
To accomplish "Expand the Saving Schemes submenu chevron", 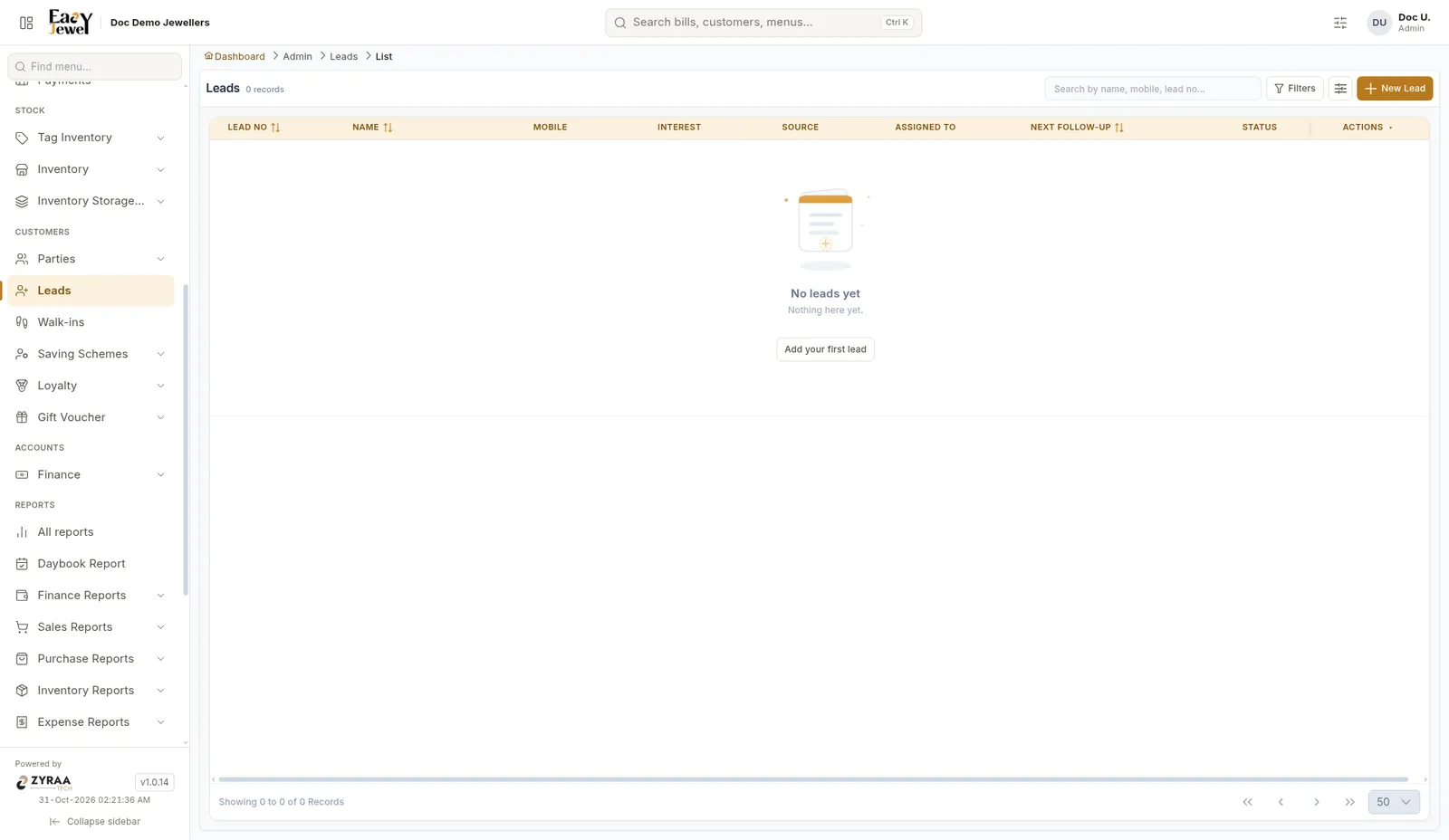I will pos(160,354).
